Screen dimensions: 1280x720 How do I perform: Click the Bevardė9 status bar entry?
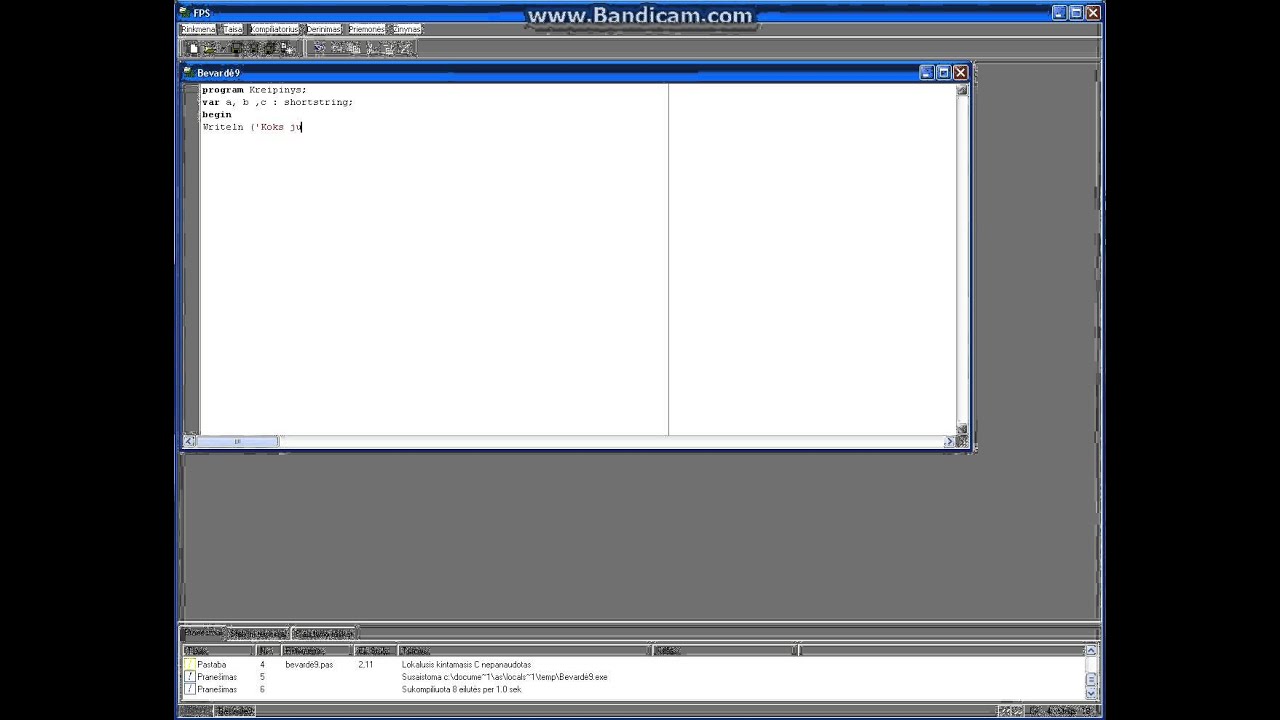(x=235, y=711)
